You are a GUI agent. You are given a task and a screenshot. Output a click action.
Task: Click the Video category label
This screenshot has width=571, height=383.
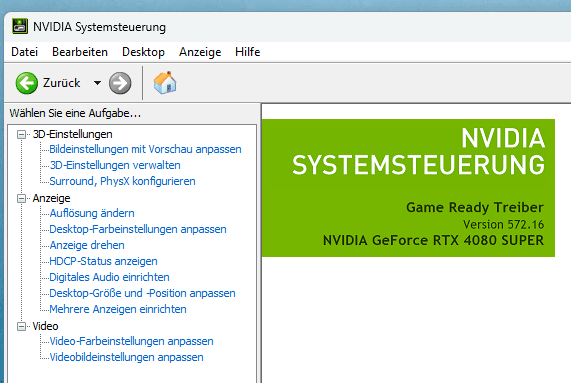point(45,326)
